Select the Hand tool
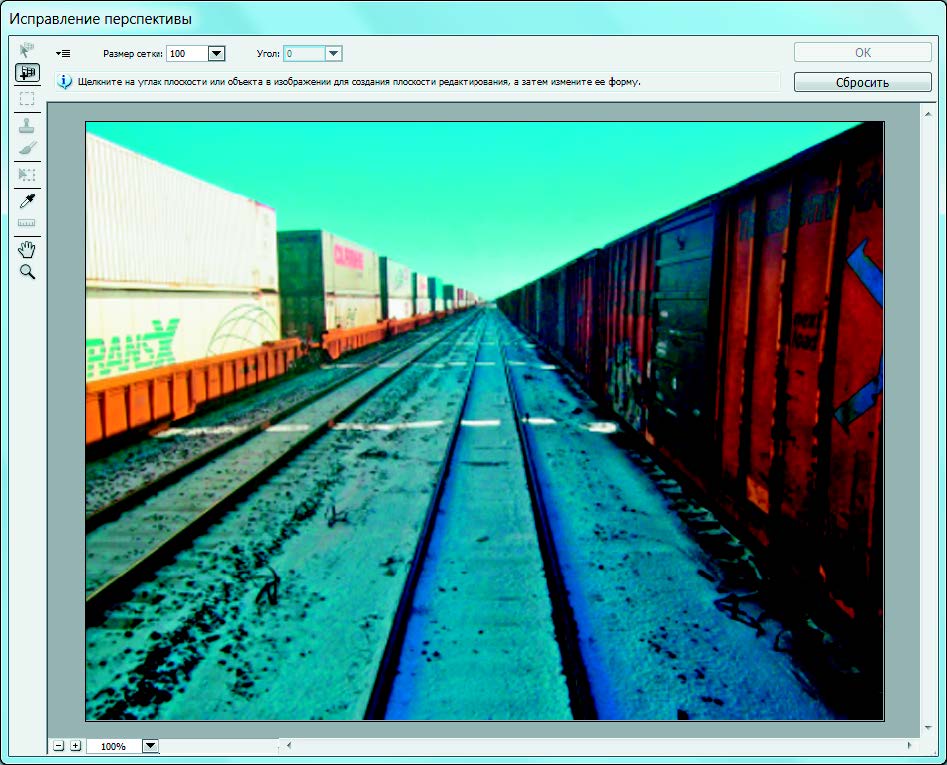This screenshot has height=765, width=947. [x=27, y=249]
